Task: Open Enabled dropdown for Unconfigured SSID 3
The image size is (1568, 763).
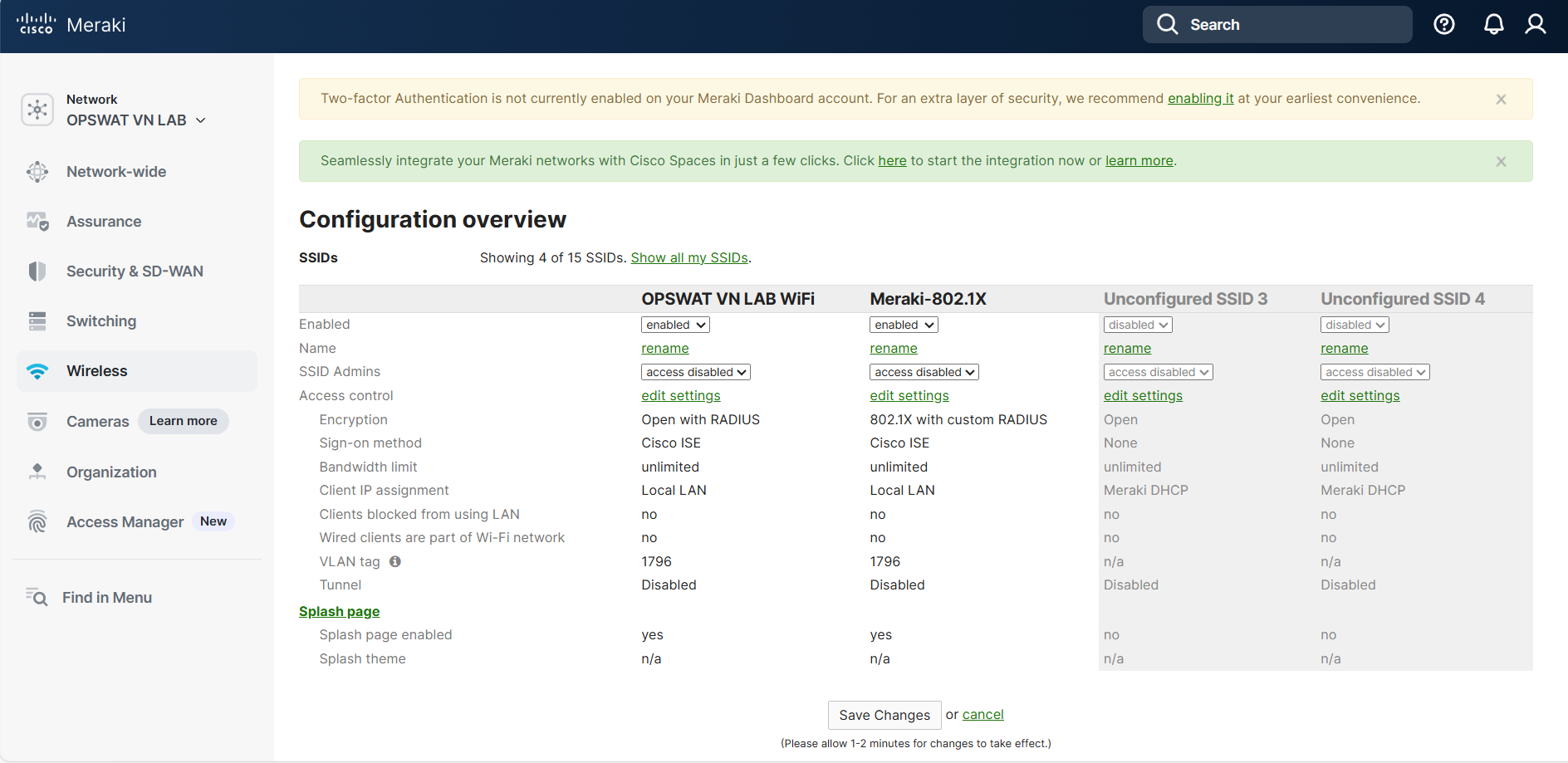Action: [1138, 325]
